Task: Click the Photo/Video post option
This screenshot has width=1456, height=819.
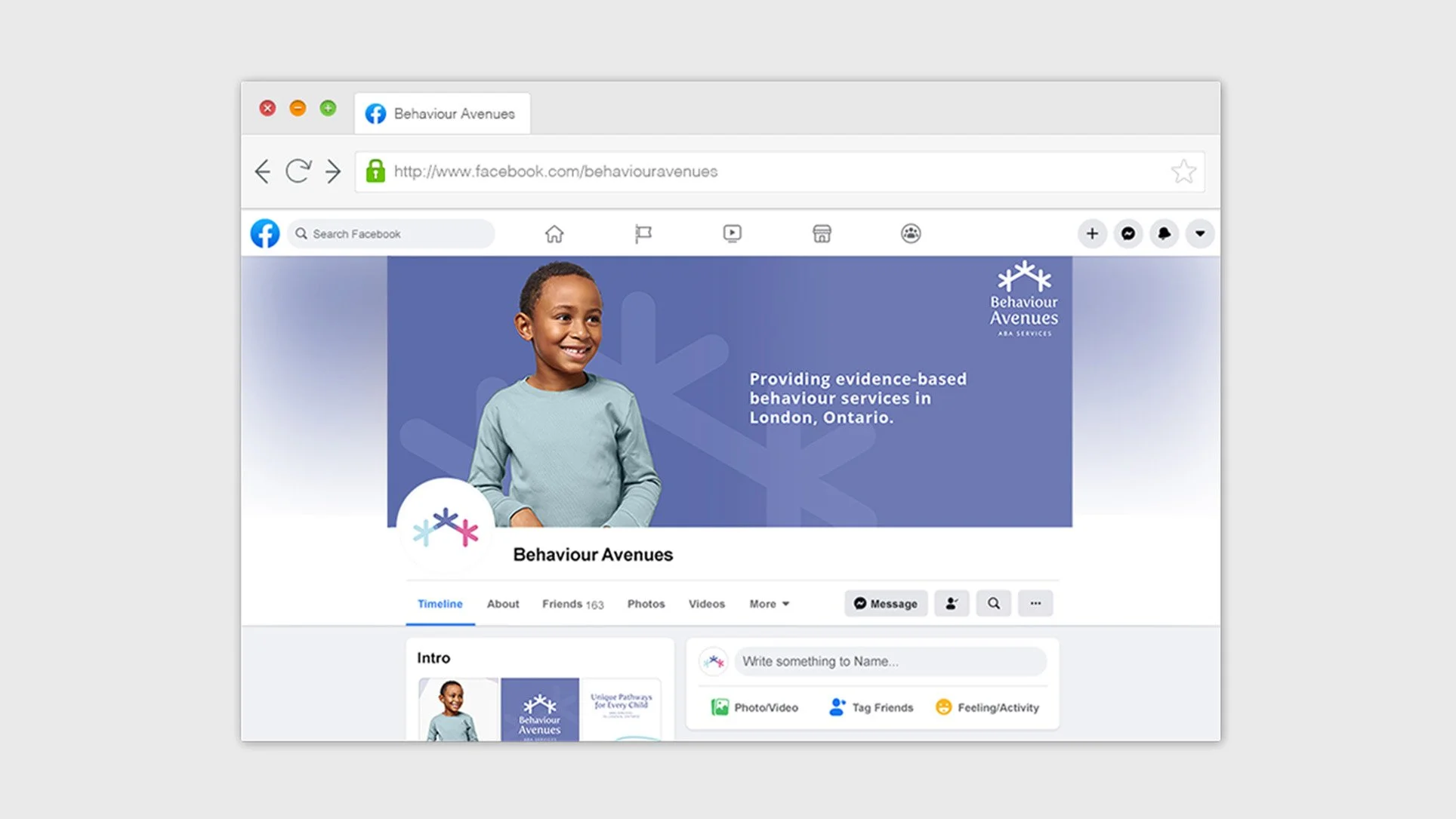Action: coord(754,707)
